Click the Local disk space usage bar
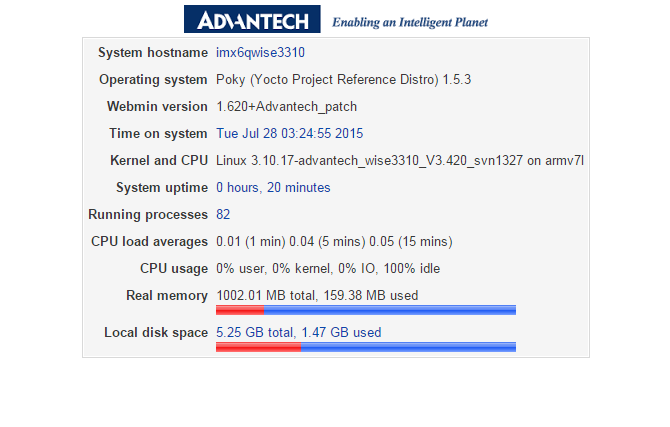 [x=365, y=347]
